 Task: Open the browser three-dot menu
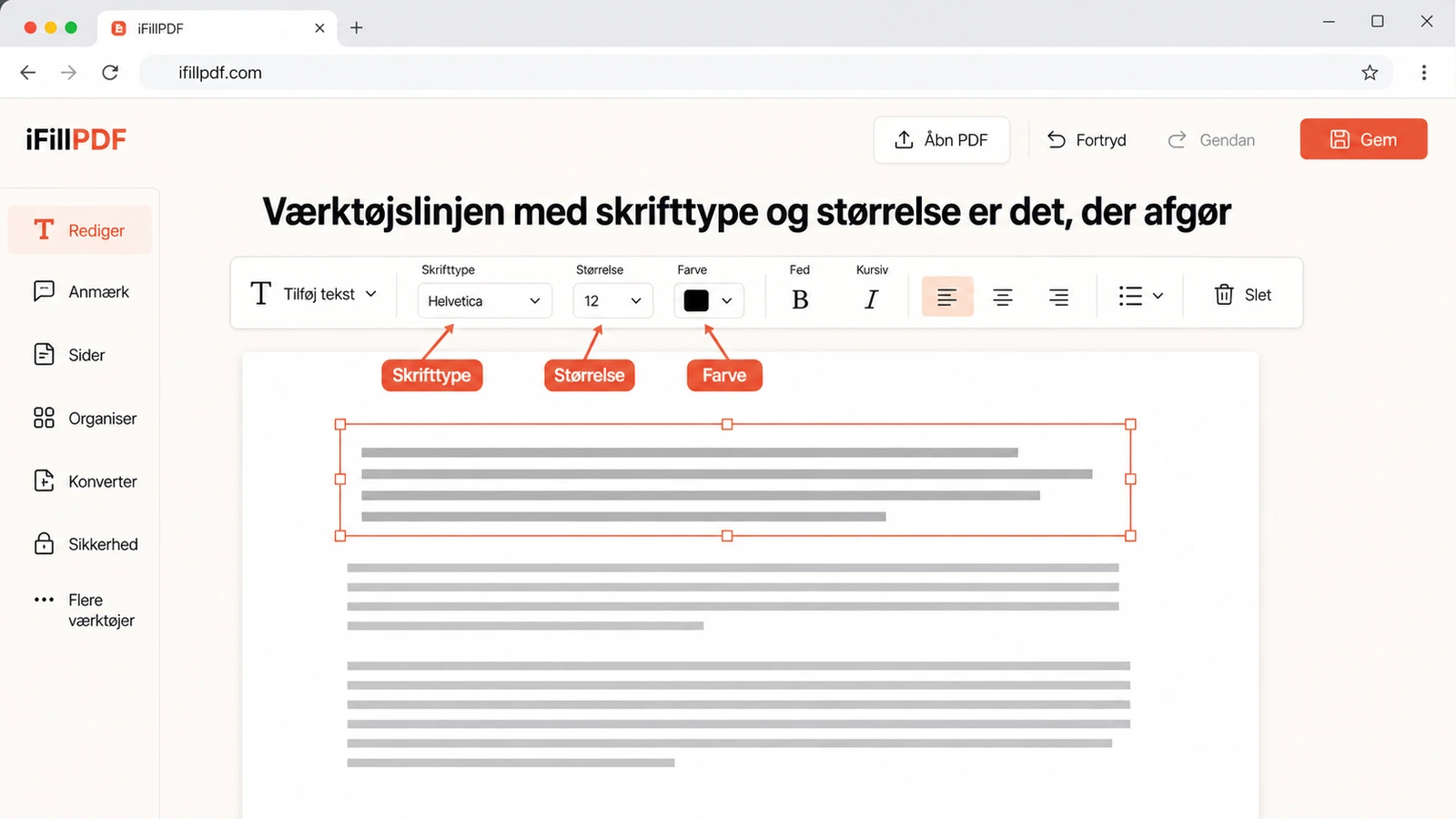tap(1424, 72)
